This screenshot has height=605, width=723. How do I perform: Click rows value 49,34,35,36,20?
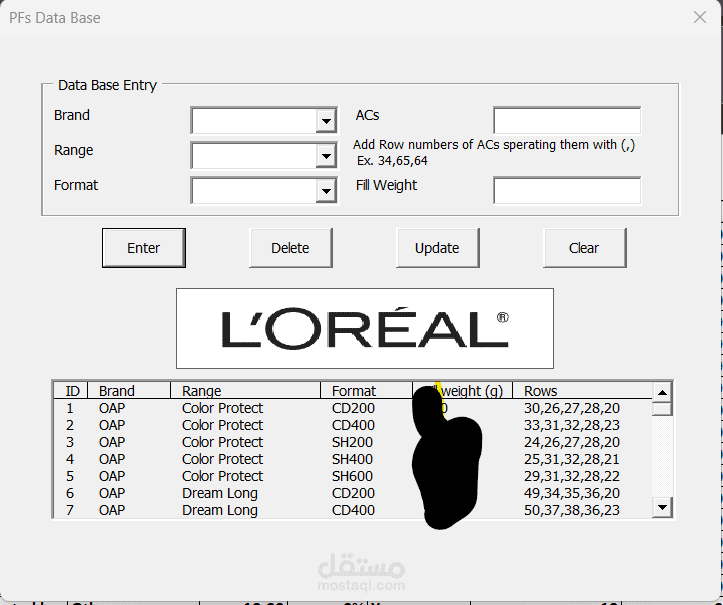[x=572, y=493]
